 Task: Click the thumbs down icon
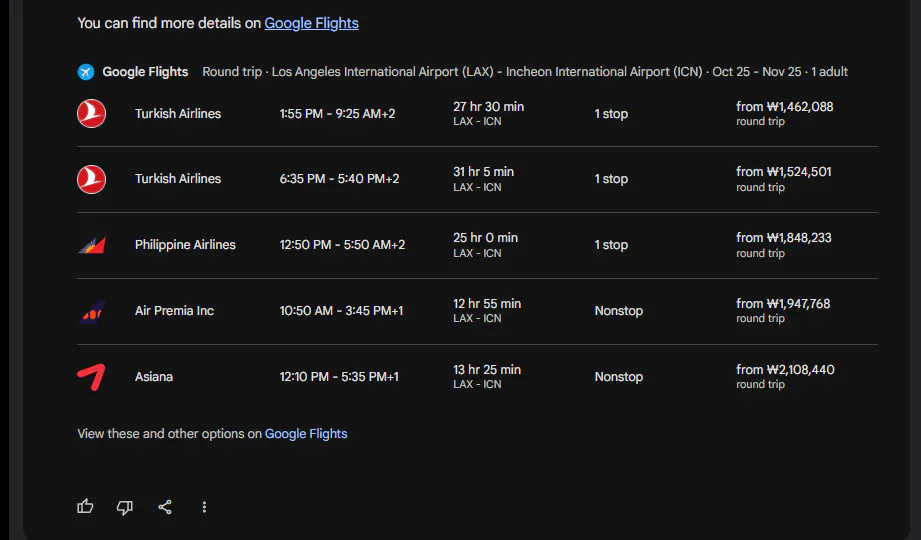pyautogui.click(x=125, y=507)
